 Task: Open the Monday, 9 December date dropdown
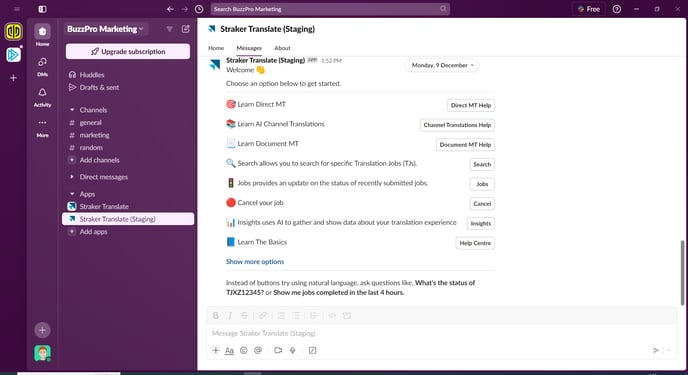click(x=442, y=65)
